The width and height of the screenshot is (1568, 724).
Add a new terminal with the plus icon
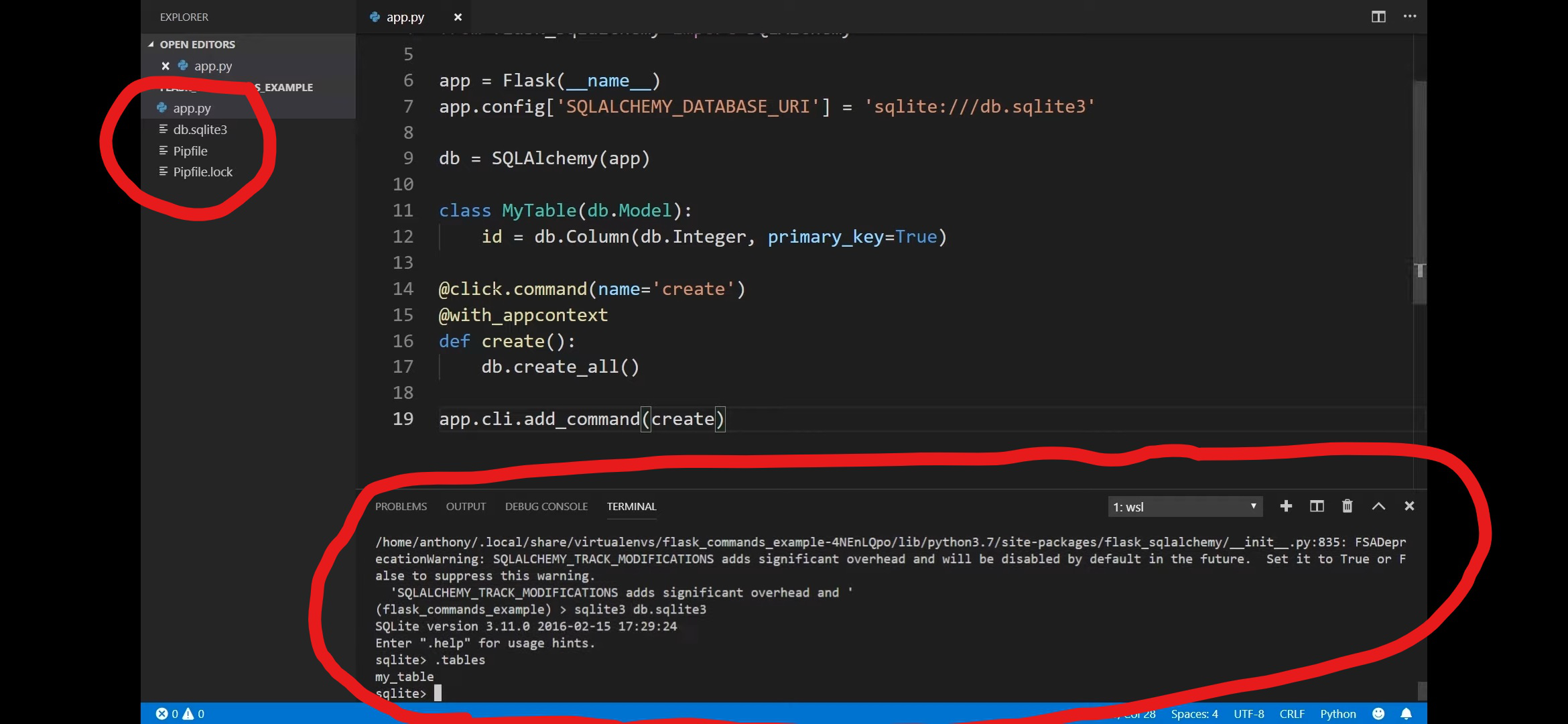pyautogui.click(x=1285, y=506)
